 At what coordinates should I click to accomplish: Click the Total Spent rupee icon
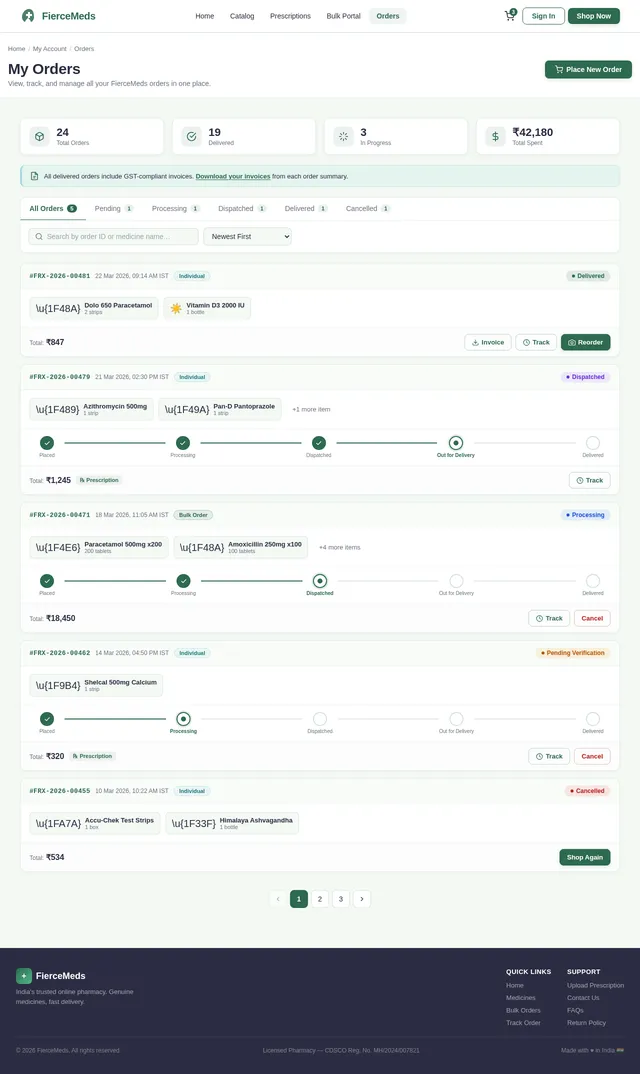pyautogui.click(x=494, y=135)
